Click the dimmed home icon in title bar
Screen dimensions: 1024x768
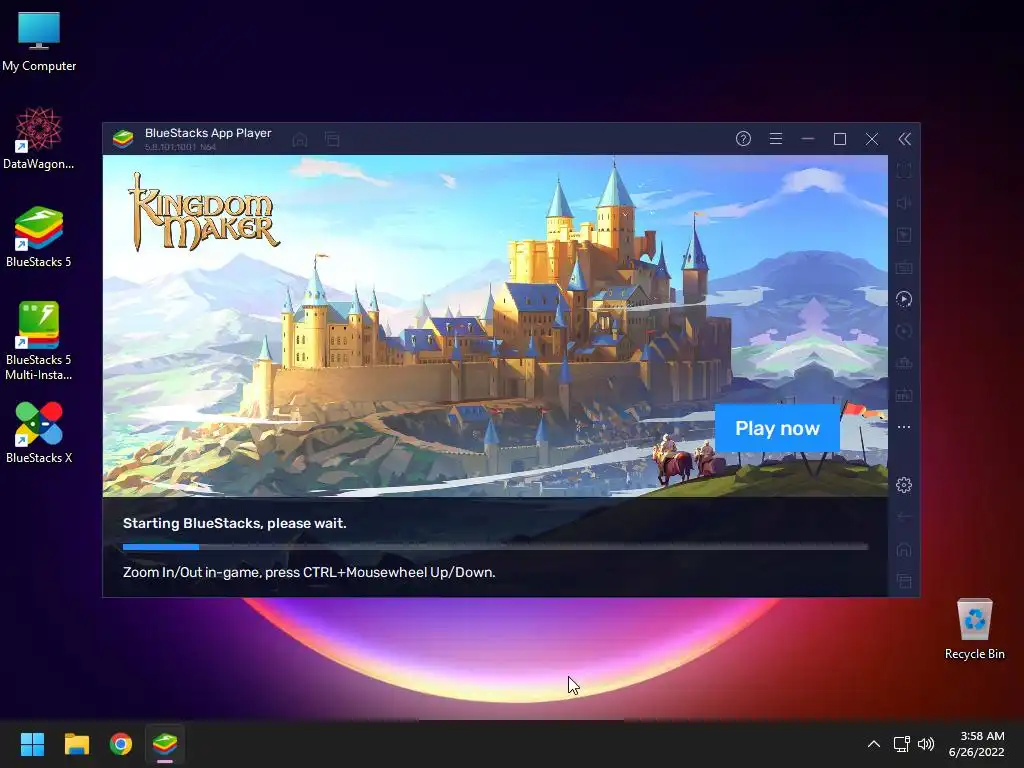[x=300, y=139]
